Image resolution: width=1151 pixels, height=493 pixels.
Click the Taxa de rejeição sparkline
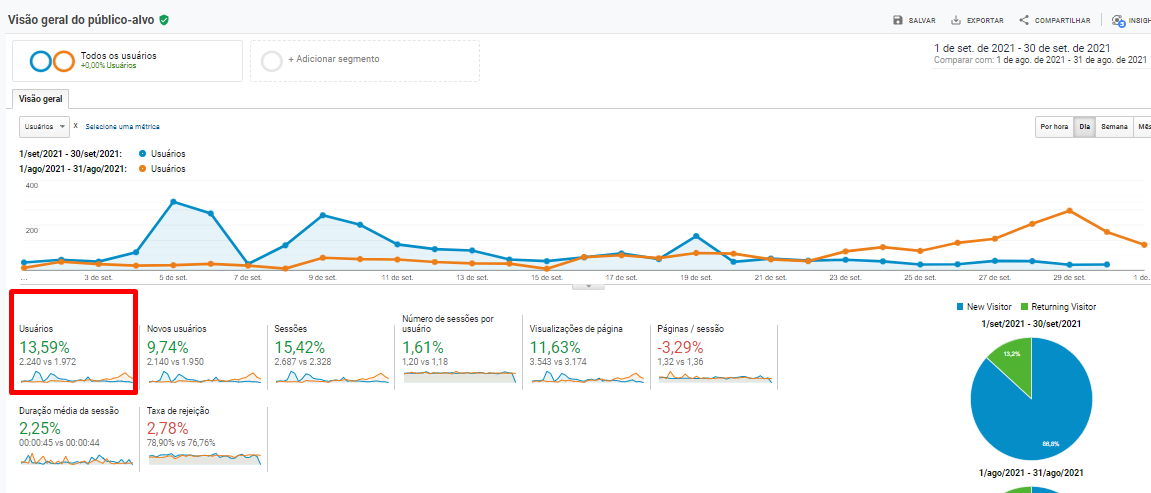click(204, 458)
